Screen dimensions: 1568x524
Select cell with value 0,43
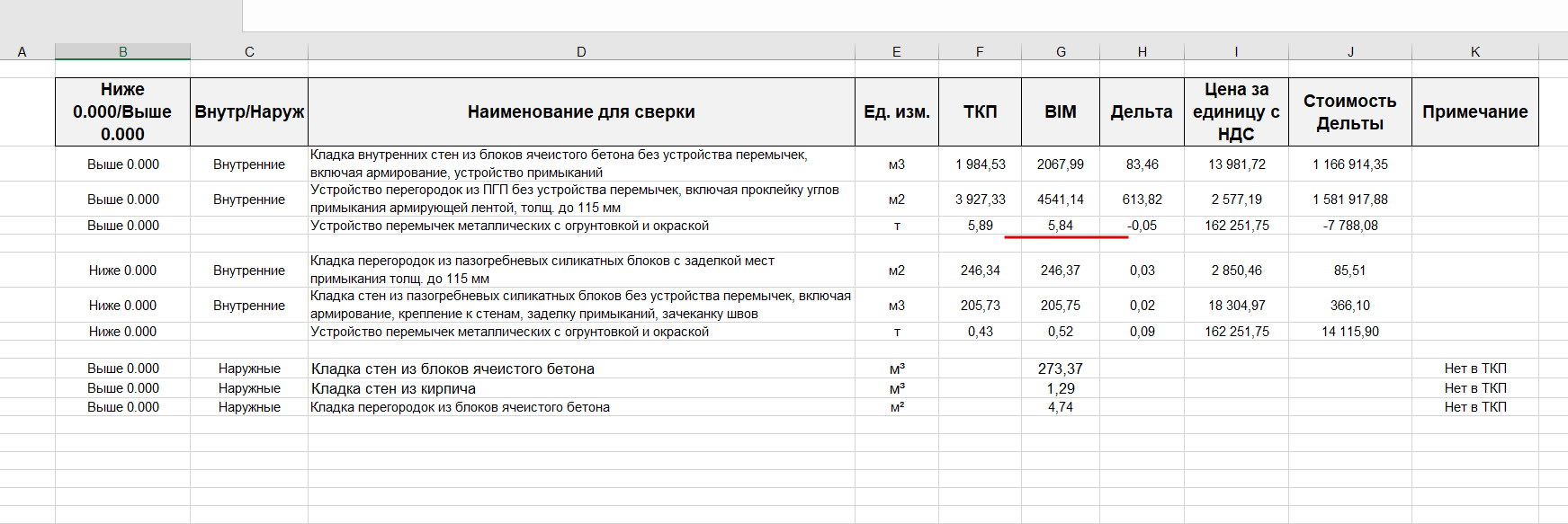[x=980, y=332]
